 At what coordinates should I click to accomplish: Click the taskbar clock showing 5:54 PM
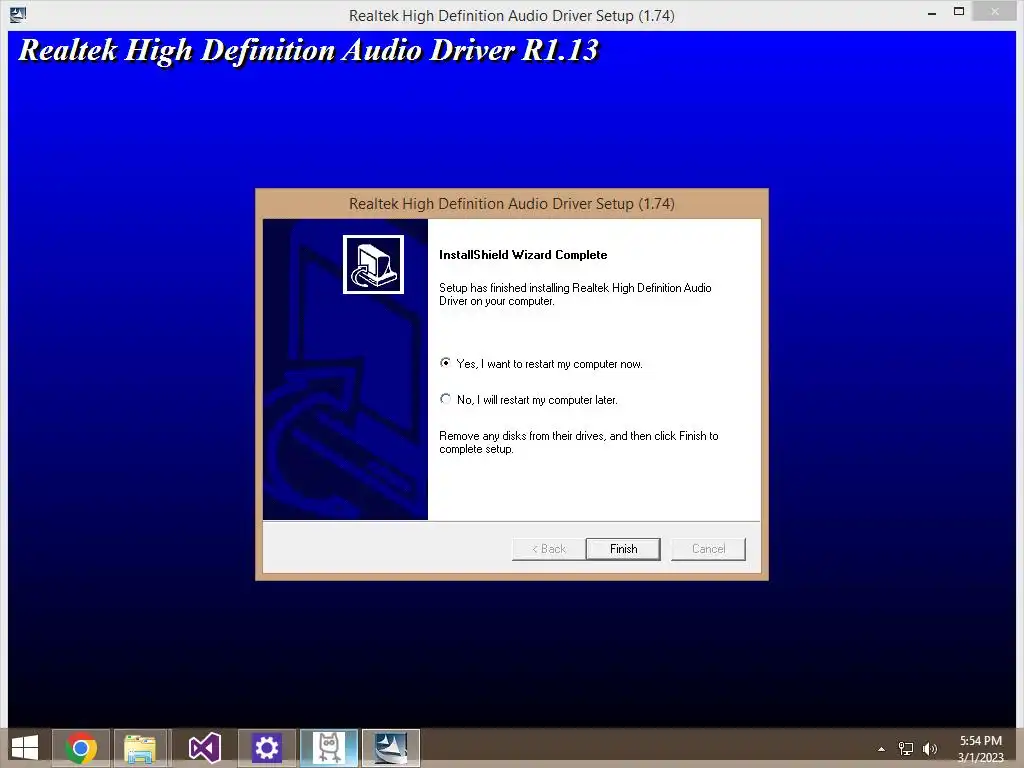pyautogui.click(x=980, y=749)
